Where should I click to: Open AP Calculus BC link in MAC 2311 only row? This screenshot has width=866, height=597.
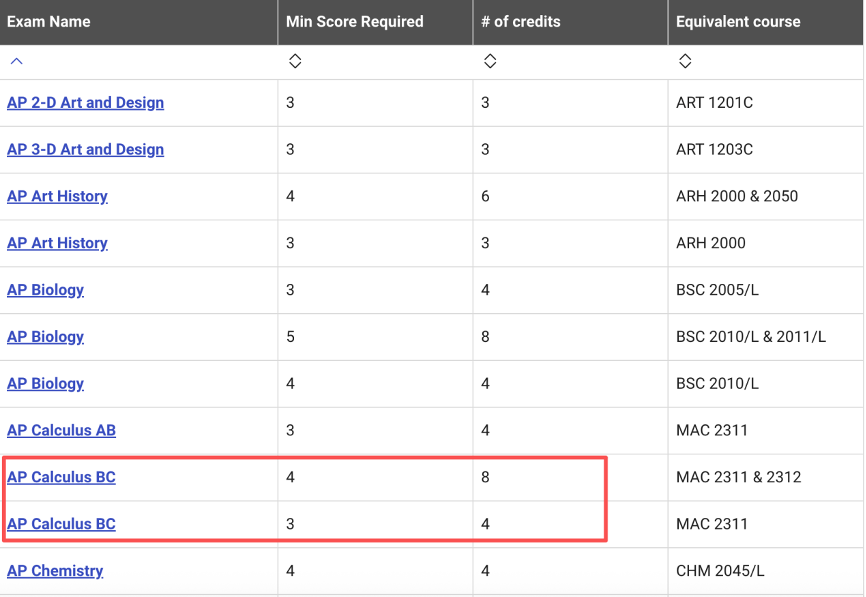[x=61, y=524]
